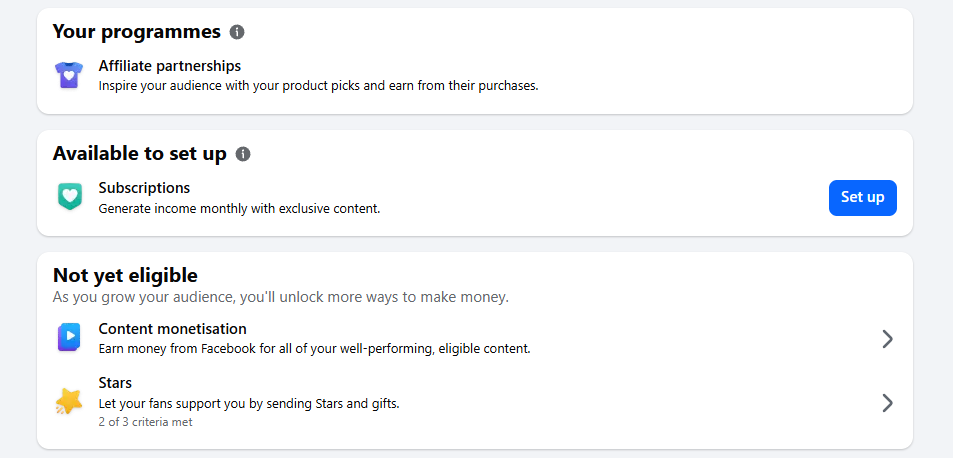The width and height of the screenshot is (953, 458).
Task: Select the Stars programme title
Action: point(115,383)
